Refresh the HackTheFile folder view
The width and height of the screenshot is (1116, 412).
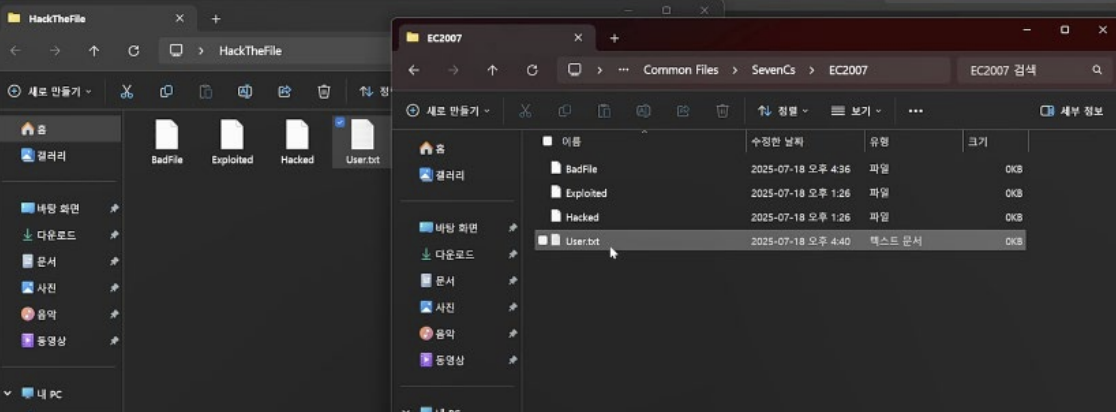coord(133,51)
